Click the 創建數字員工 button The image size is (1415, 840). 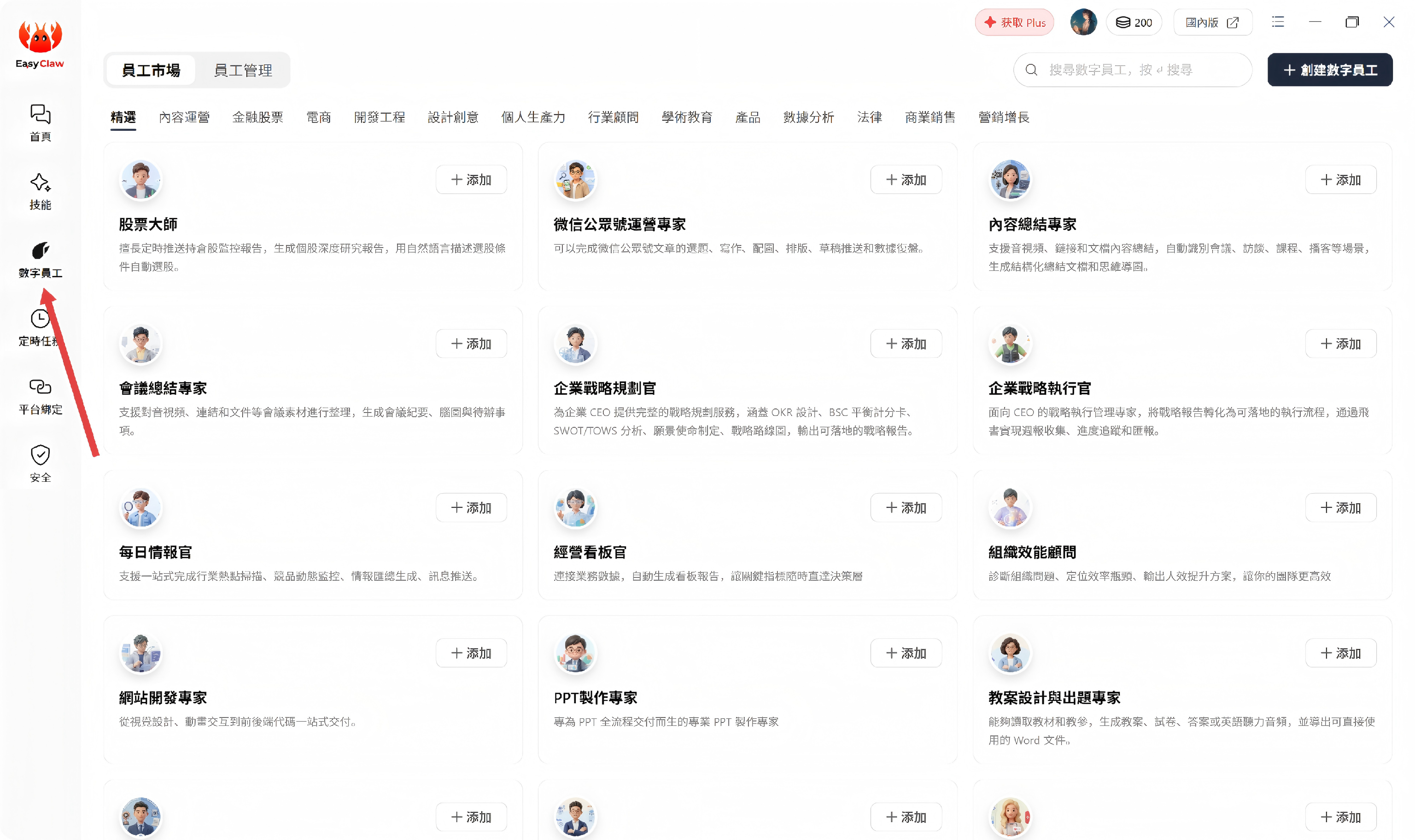pyautogui.click(x=1329, y=70)
